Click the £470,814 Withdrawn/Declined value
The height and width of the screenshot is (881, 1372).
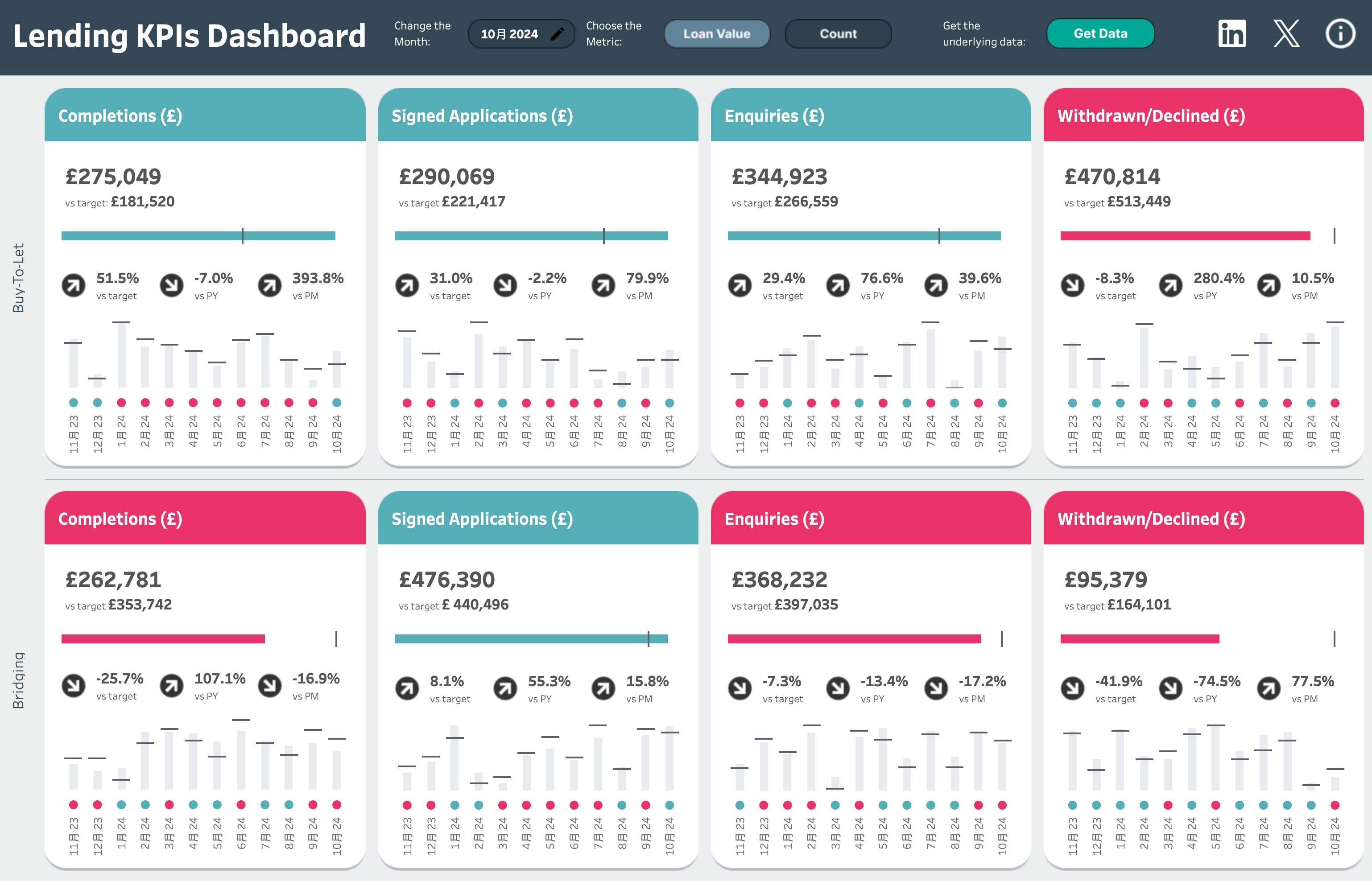click(x=1112, y=177)
